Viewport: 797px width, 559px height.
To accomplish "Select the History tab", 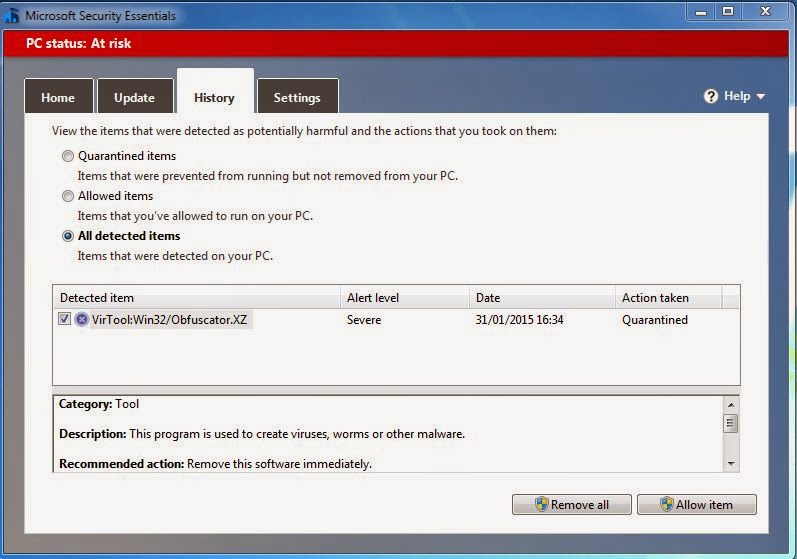I will click(215, 93).
